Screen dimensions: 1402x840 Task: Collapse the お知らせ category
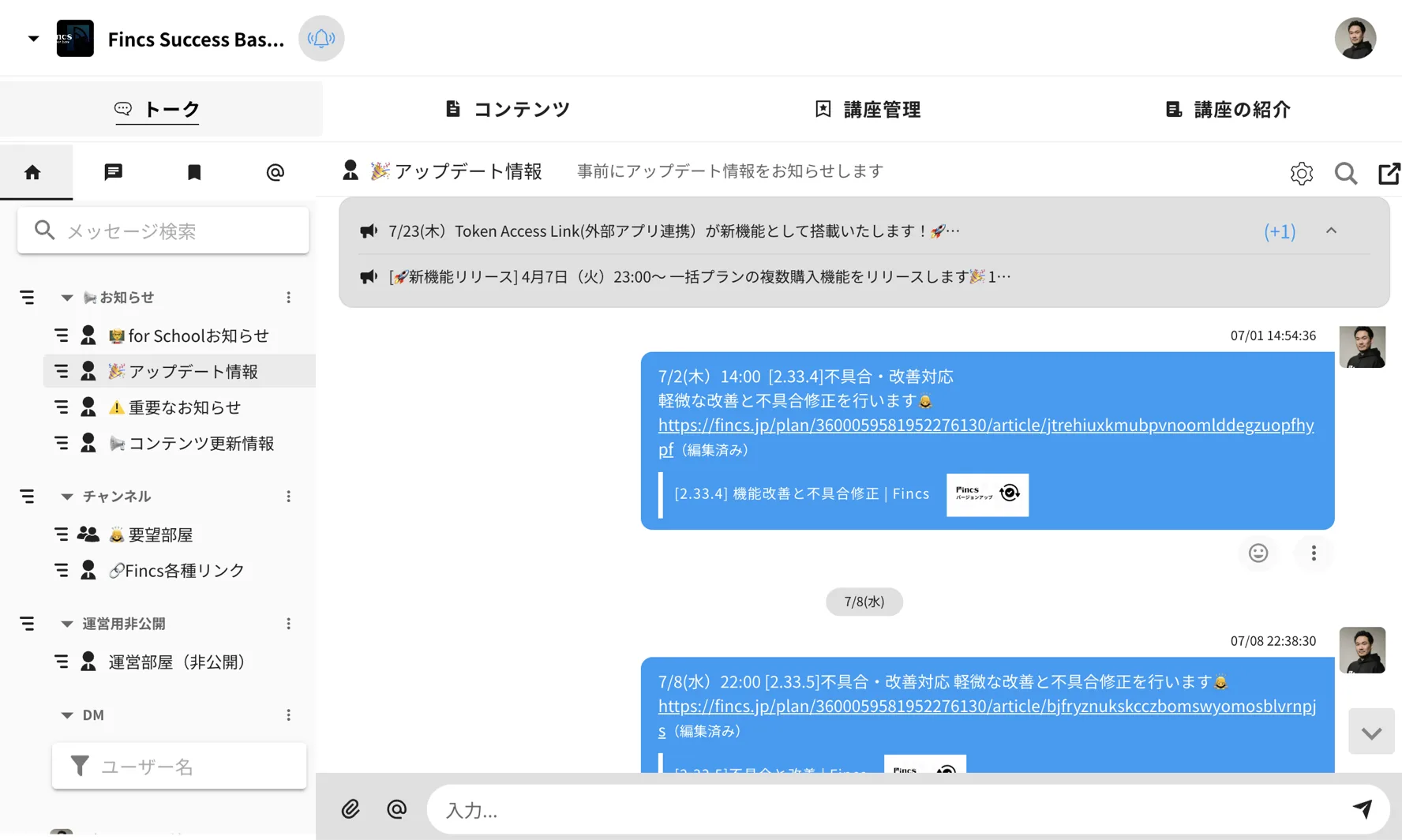[x=67, y=298]
